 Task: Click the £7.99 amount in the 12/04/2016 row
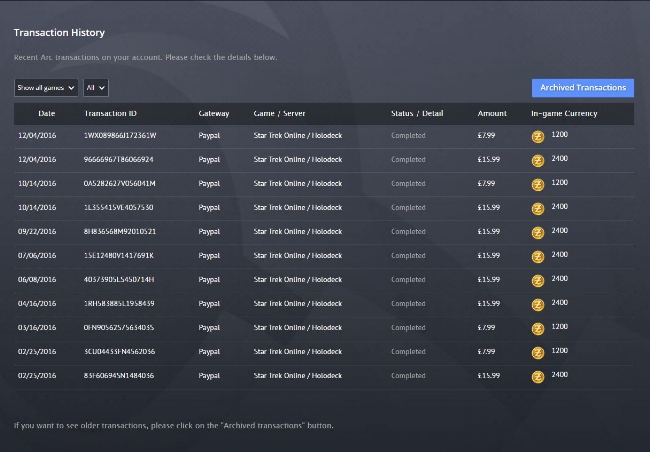pos(486,135)
